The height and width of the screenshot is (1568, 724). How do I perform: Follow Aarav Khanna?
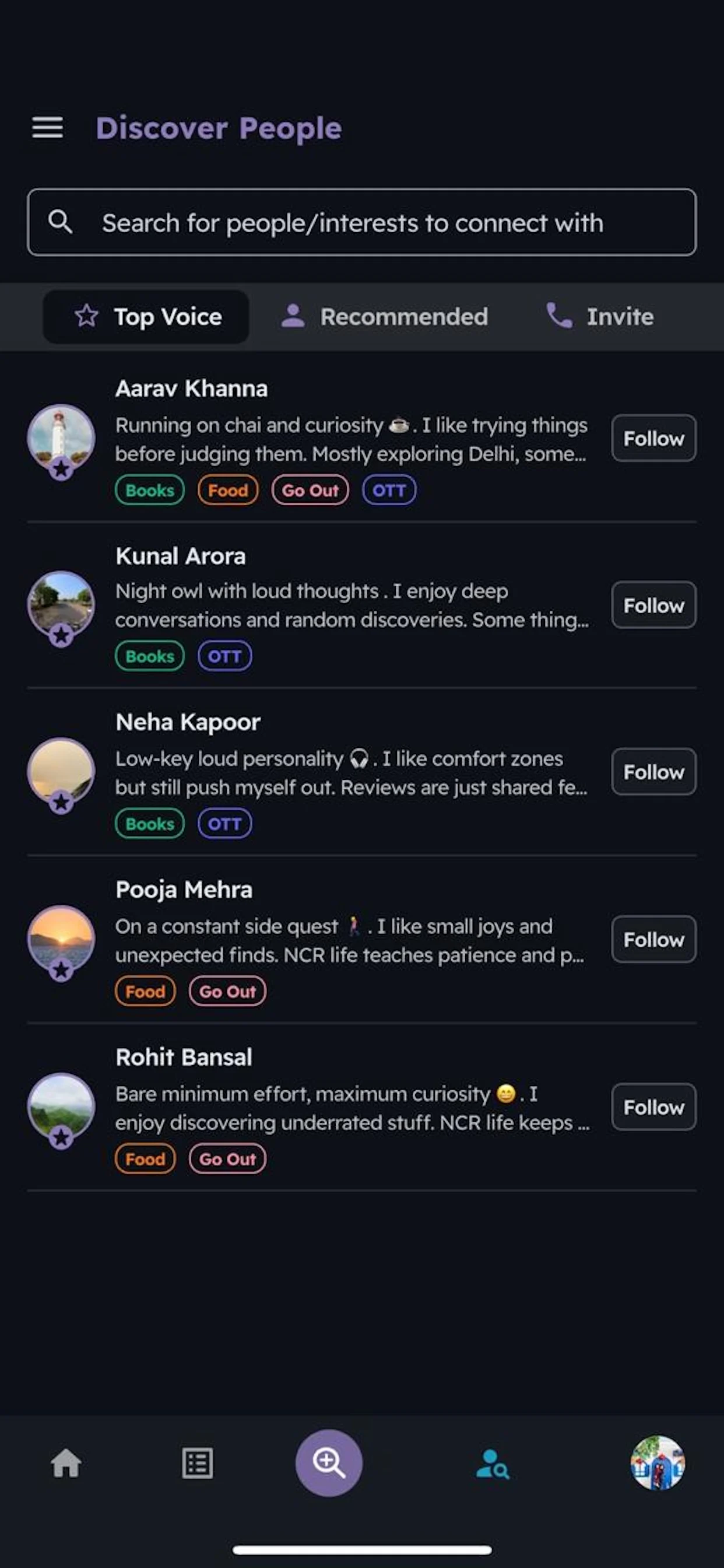653,438
